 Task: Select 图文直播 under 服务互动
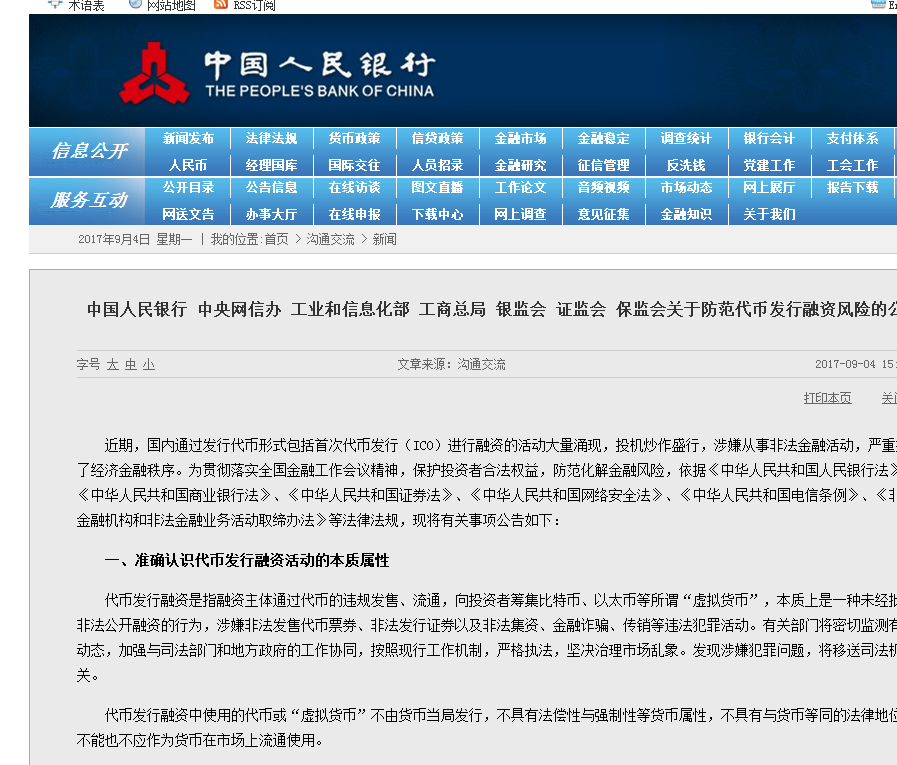point(438,188)
